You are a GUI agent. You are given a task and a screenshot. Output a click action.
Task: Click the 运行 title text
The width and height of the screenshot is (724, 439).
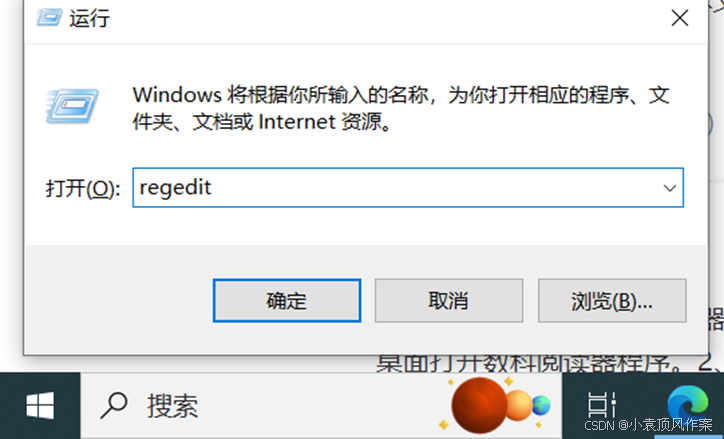[90, 18]
